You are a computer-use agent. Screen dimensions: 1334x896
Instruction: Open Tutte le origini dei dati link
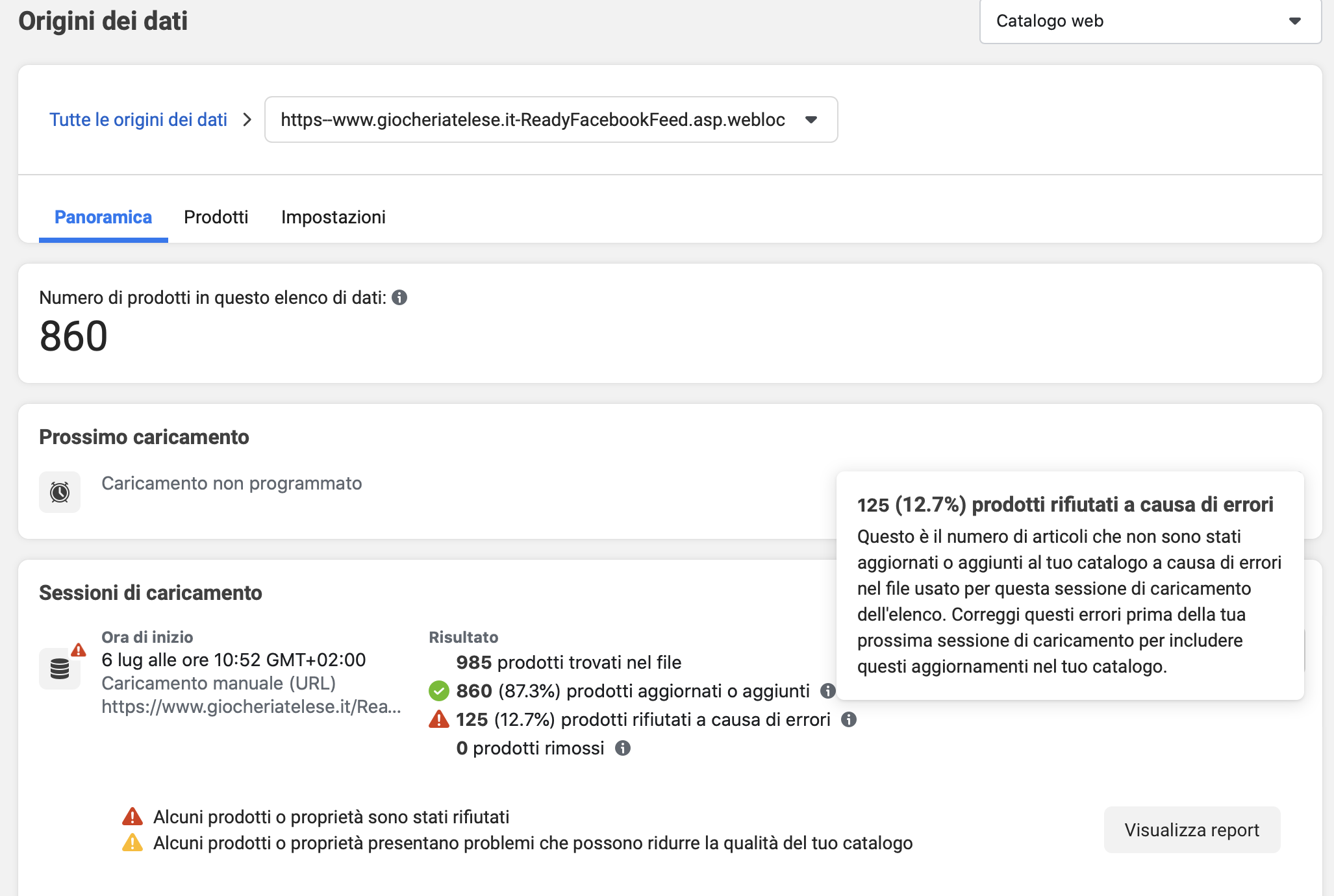[138, 119]
